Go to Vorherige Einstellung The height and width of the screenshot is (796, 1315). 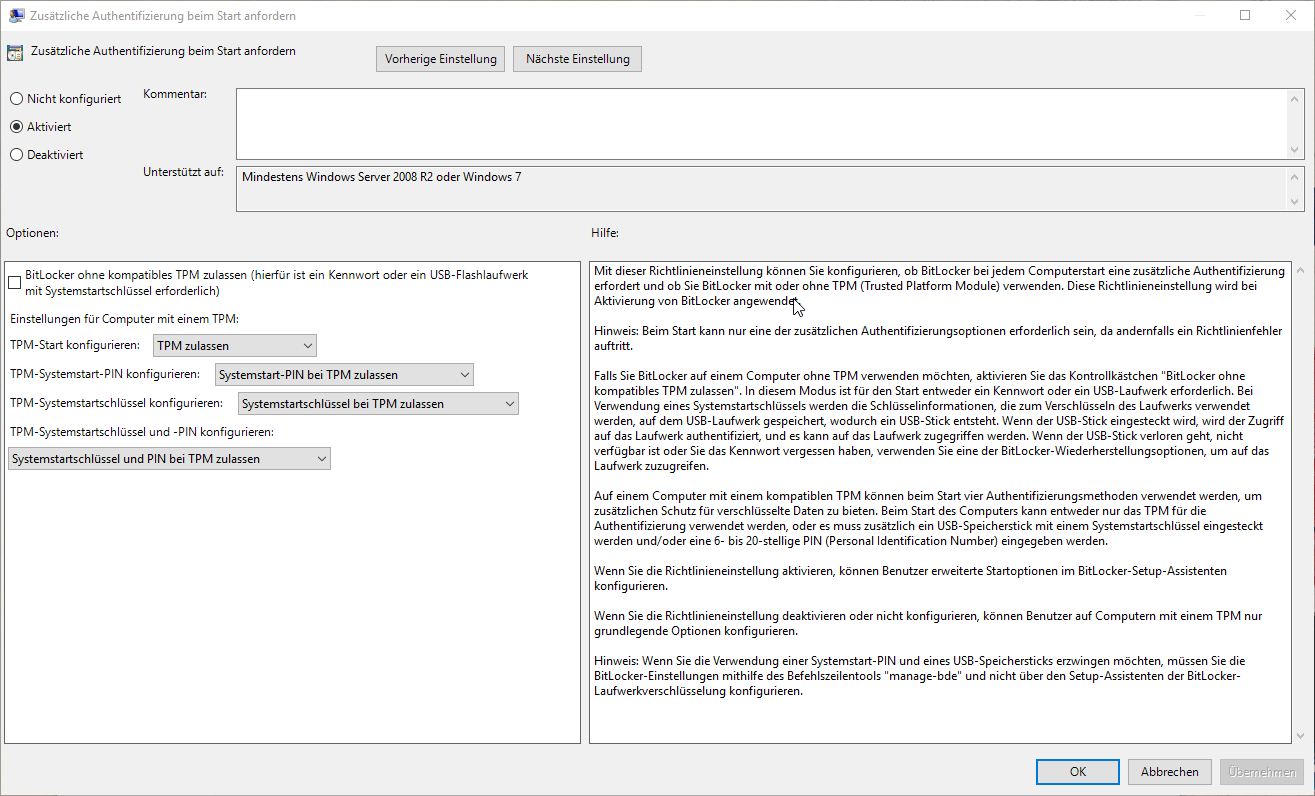(x=441, y=59)
